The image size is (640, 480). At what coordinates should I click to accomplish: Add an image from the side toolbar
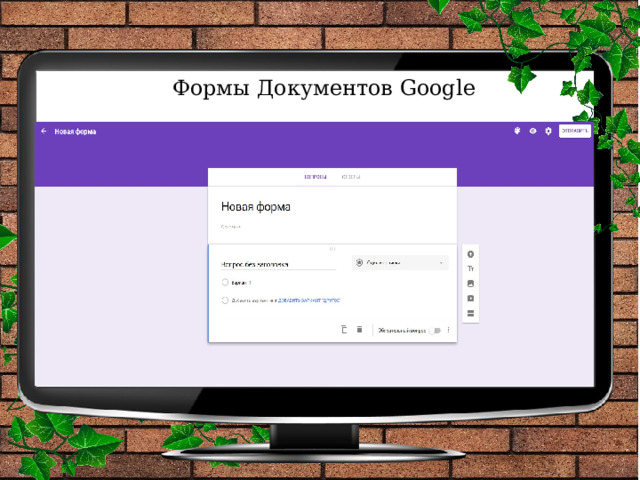click(471, 284)
